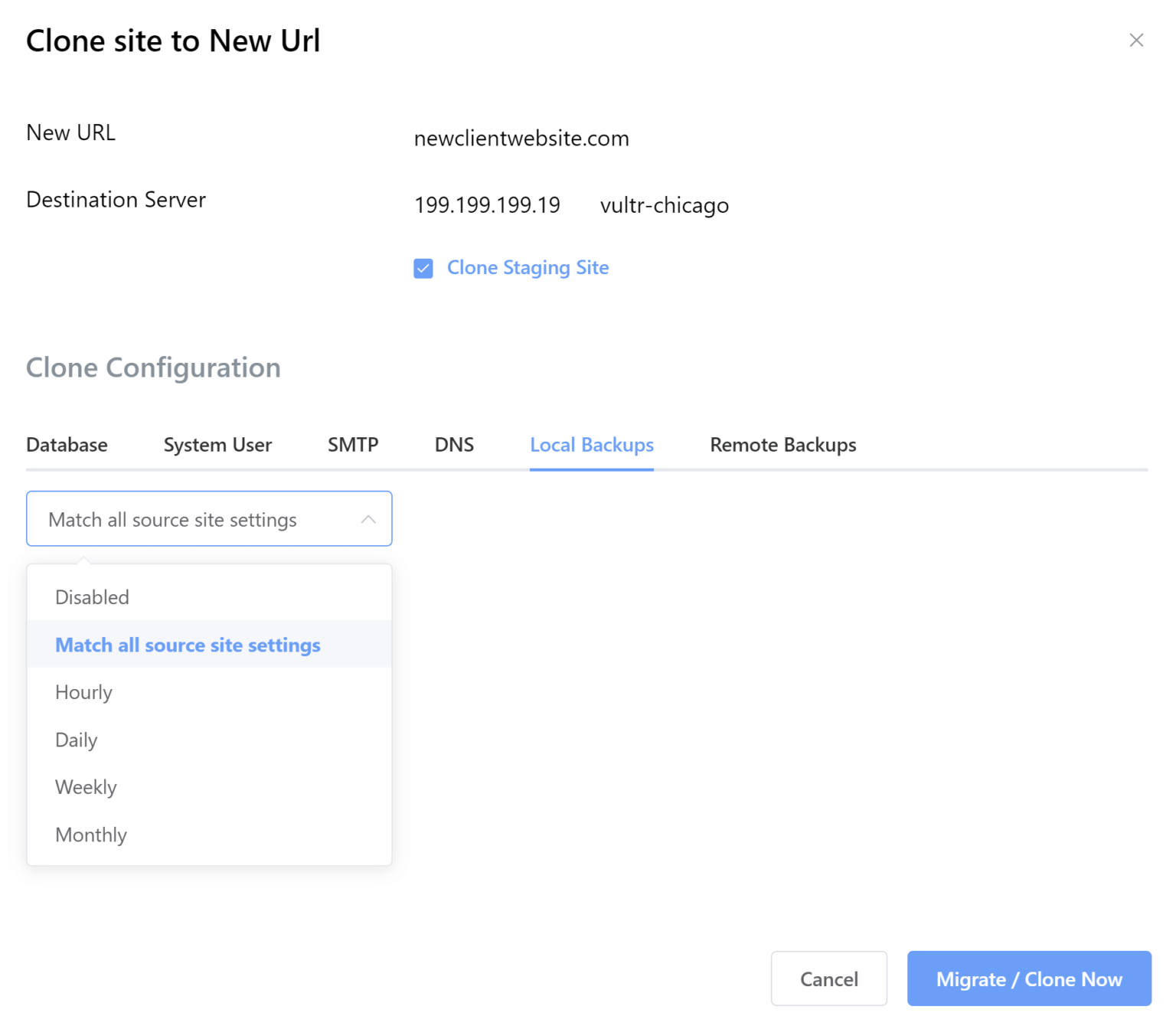Switch to the Database tab
This screenshot has height=1029, width=1176.
point(67,445)
